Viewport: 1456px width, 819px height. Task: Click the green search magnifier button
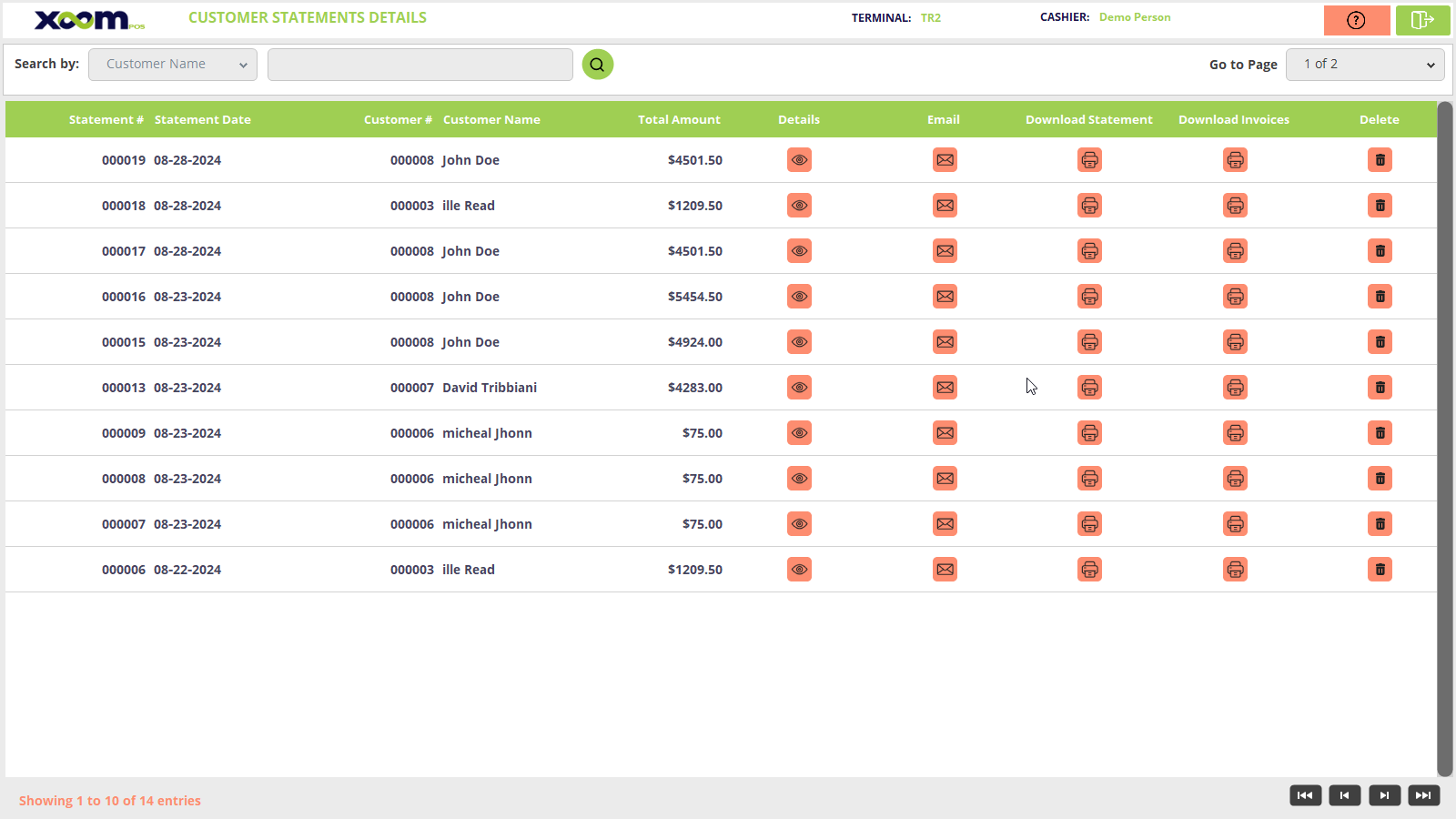coord(598,65)
